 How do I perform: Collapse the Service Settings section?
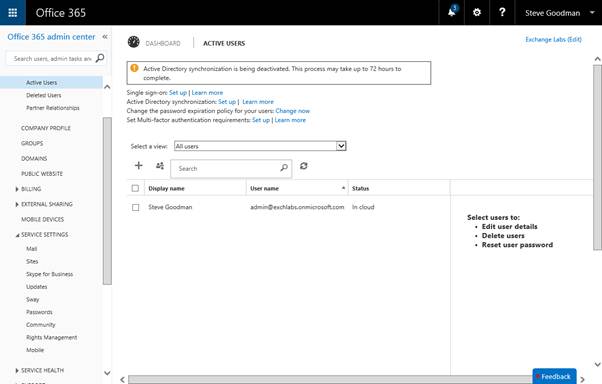pyautogui.click(x=17, y=235)
